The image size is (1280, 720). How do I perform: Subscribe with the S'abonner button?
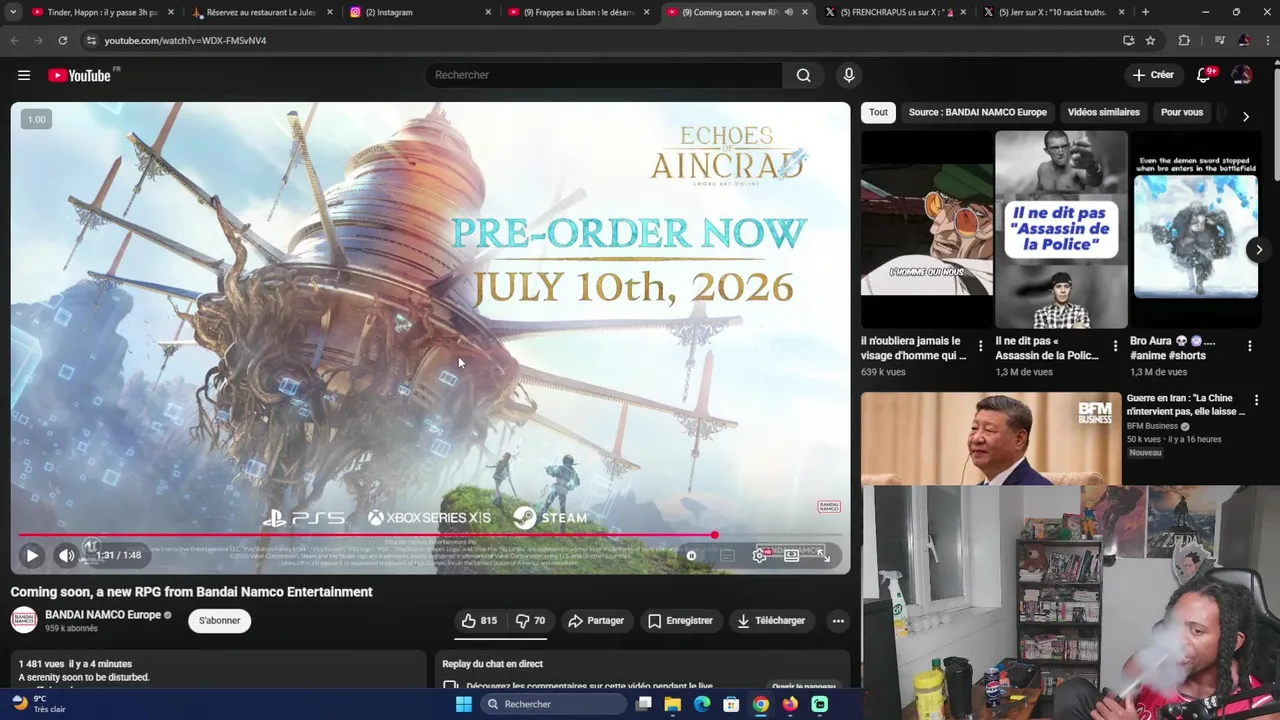click(219, 621)
